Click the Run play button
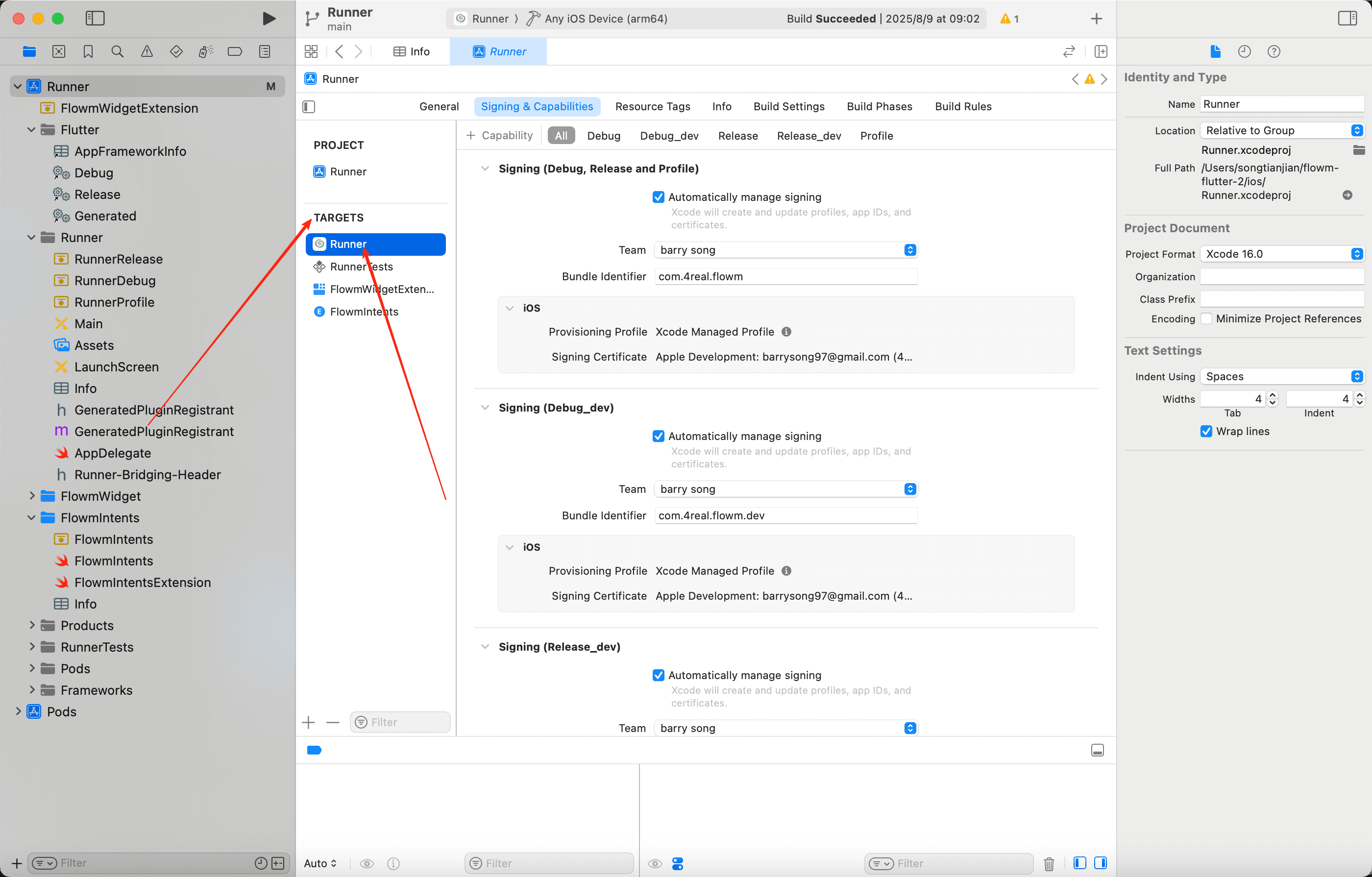This screenshot has width=1372, height=877. [x=269, y=18]
